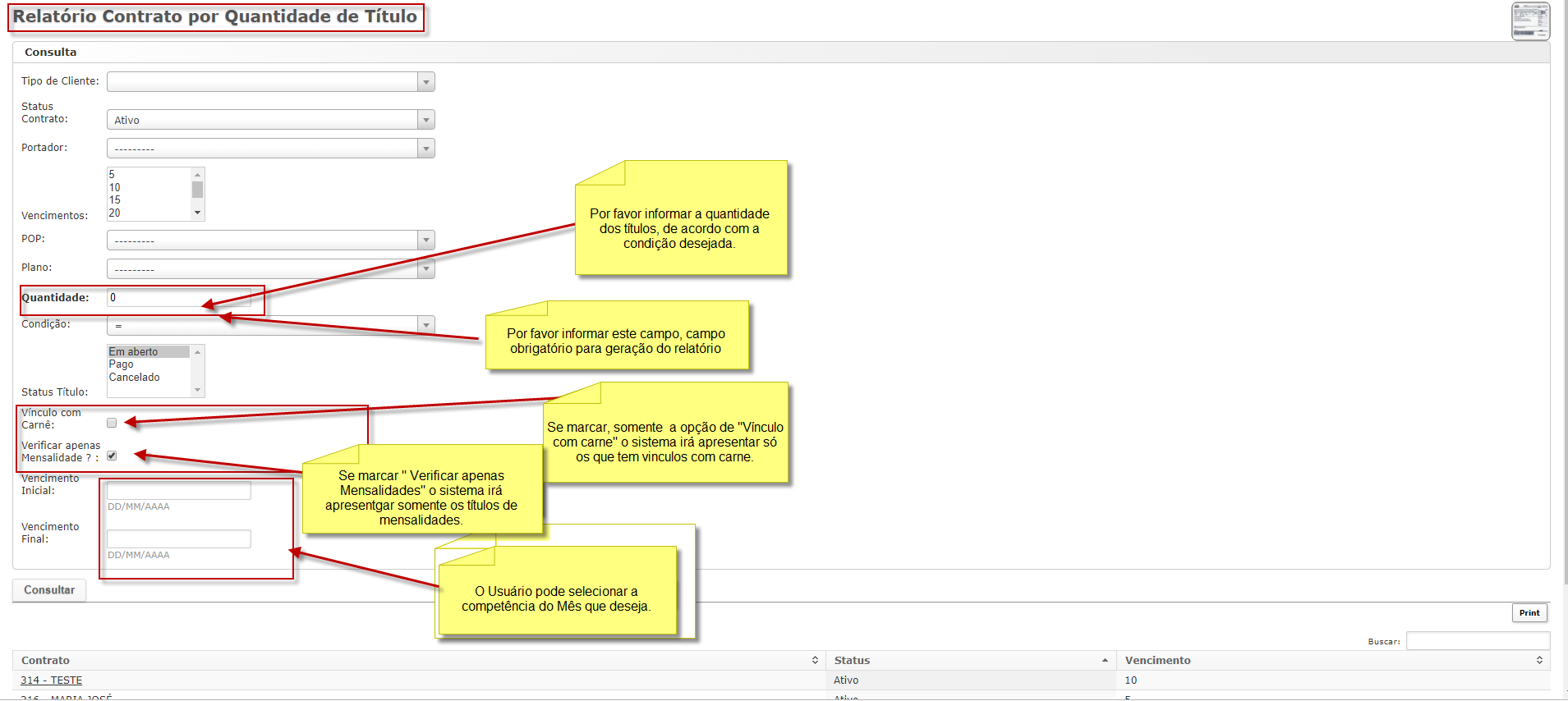Open the POP dropdown list
This screenshot has height=701, width=1568.
270,241
